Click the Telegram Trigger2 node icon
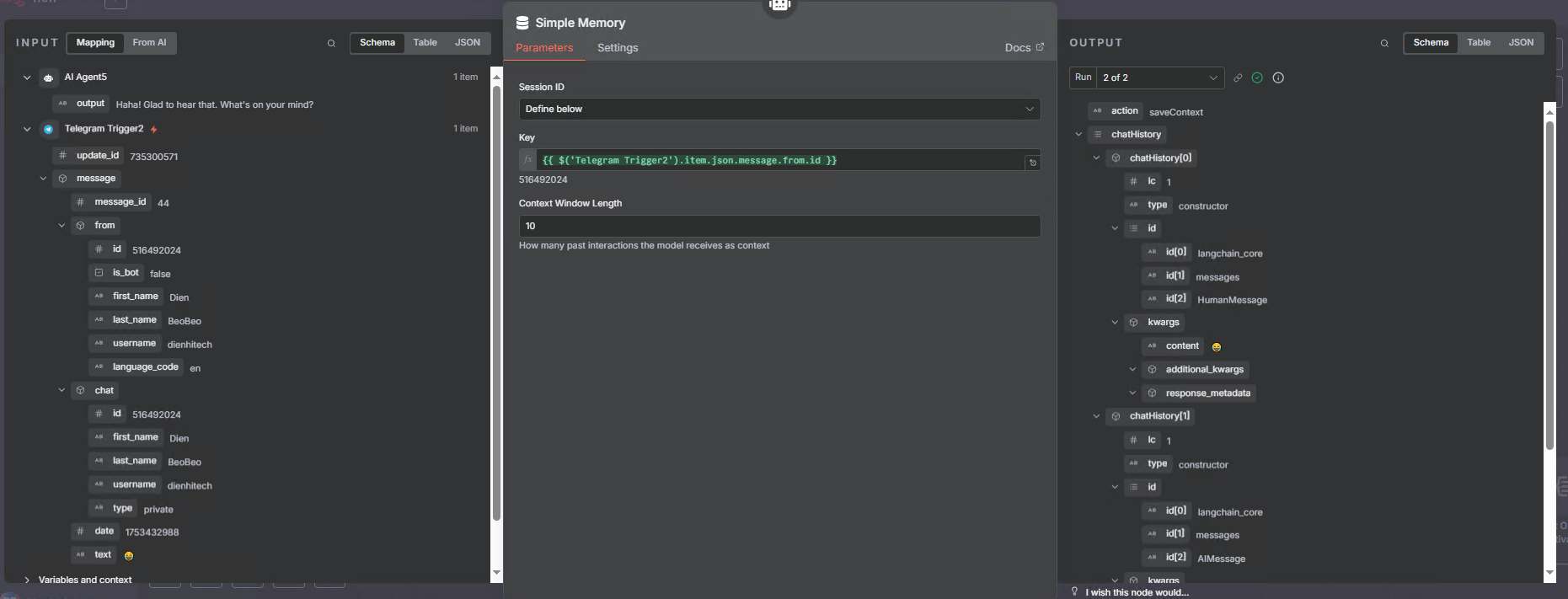Viewport: 1568px width, 599px height. tap(48, 129)
